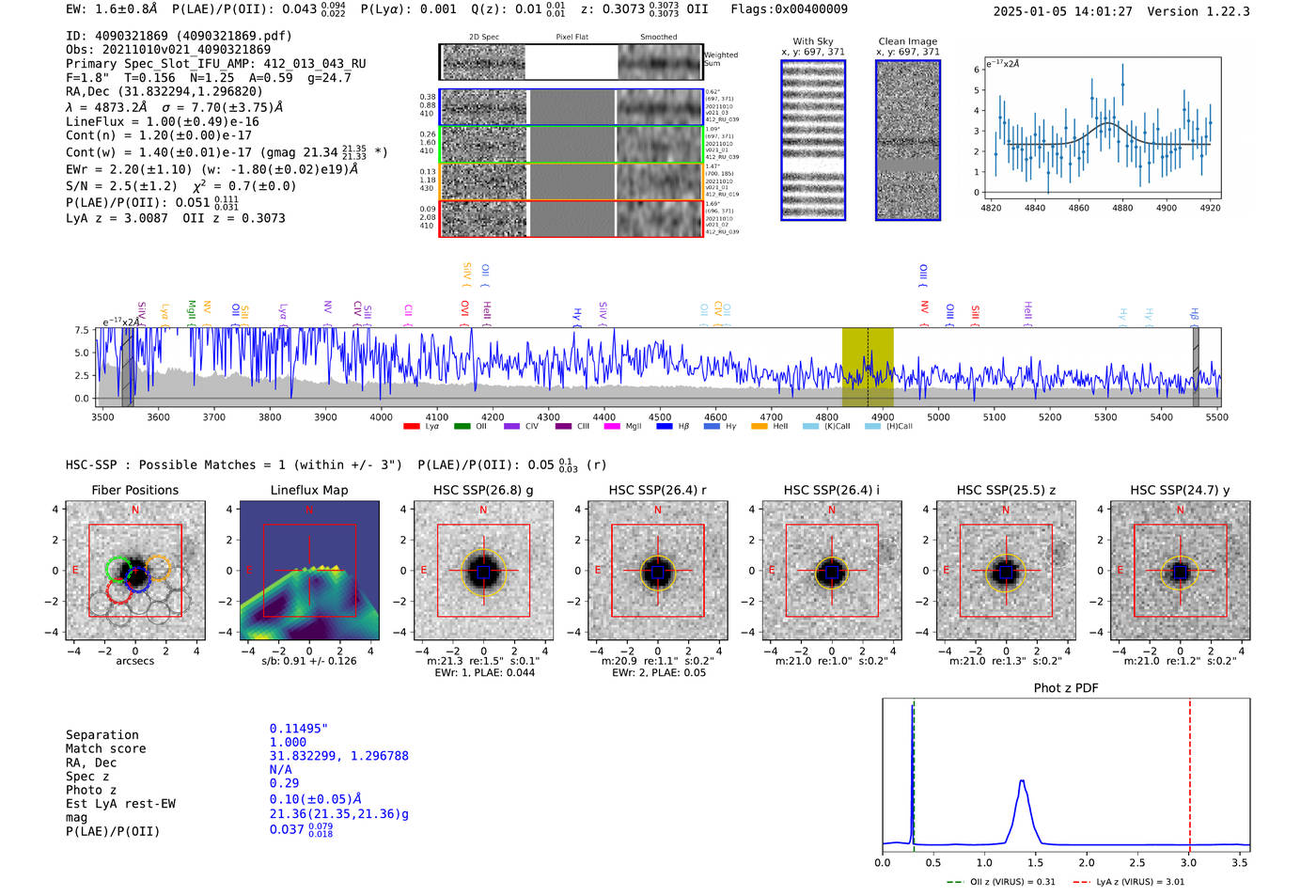Open the HSC SSP g-band cutout image
The width and height of the screenshot is (1316, 896).
click(483, 571)
